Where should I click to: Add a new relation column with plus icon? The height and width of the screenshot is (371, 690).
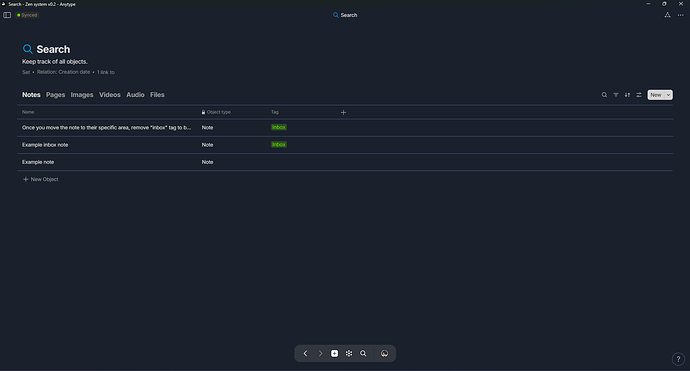343,112
